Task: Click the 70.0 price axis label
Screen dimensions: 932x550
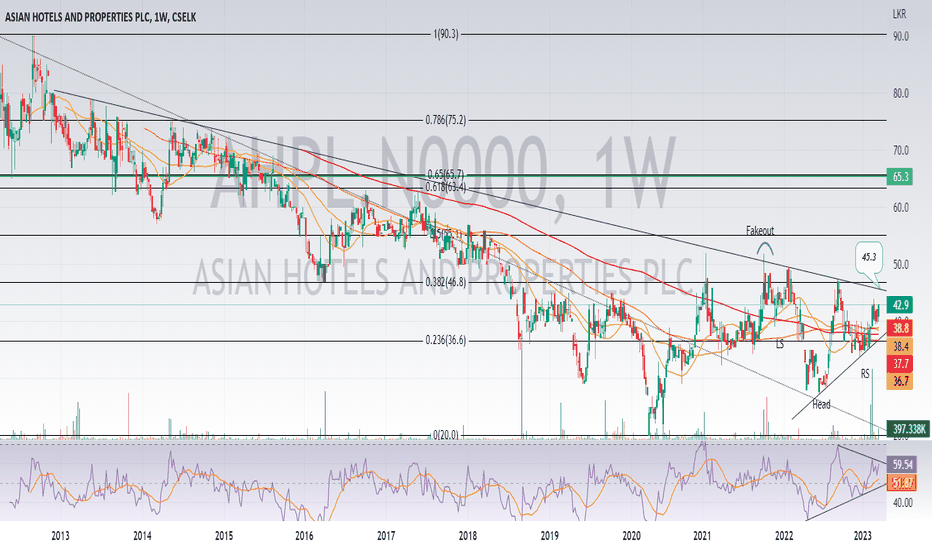Action: (x=900, y=150)
